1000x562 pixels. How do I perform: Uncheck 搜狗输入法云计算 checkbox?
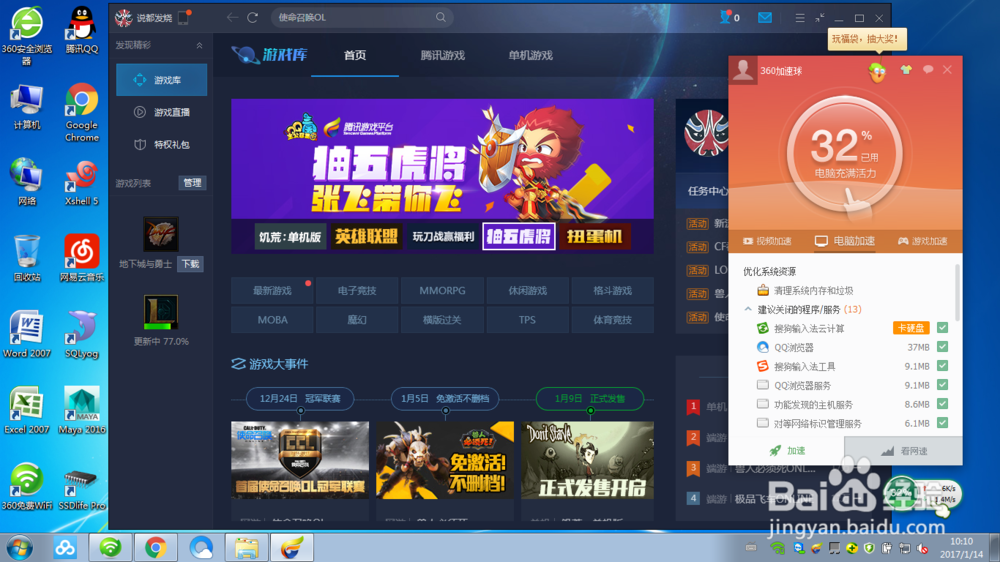(x=943, y=328)
